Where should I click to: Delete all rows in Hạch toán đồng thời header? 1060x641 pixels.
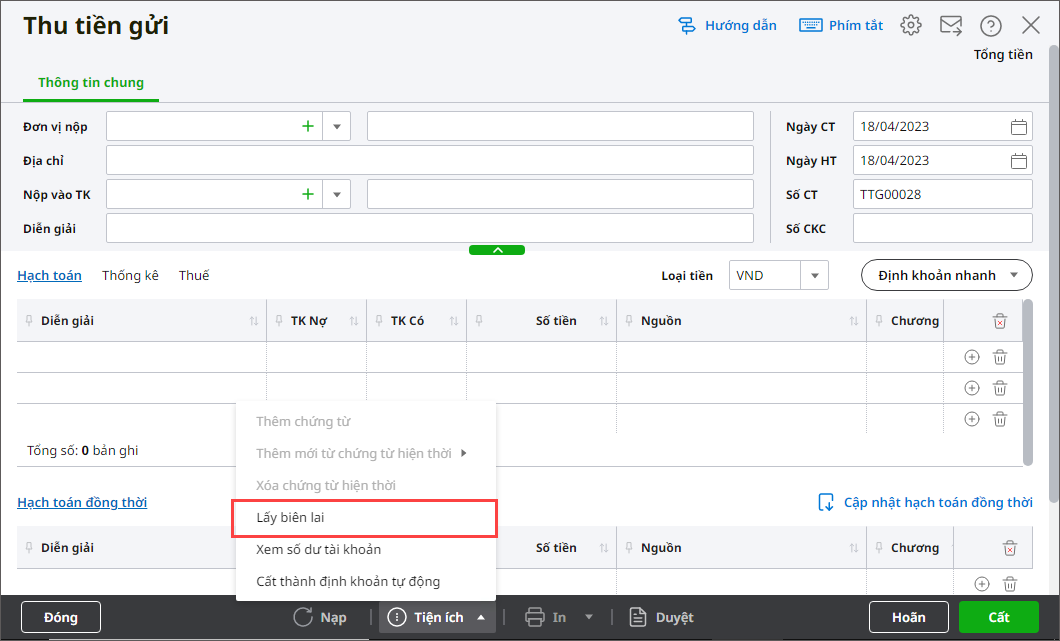[1009, 548]
